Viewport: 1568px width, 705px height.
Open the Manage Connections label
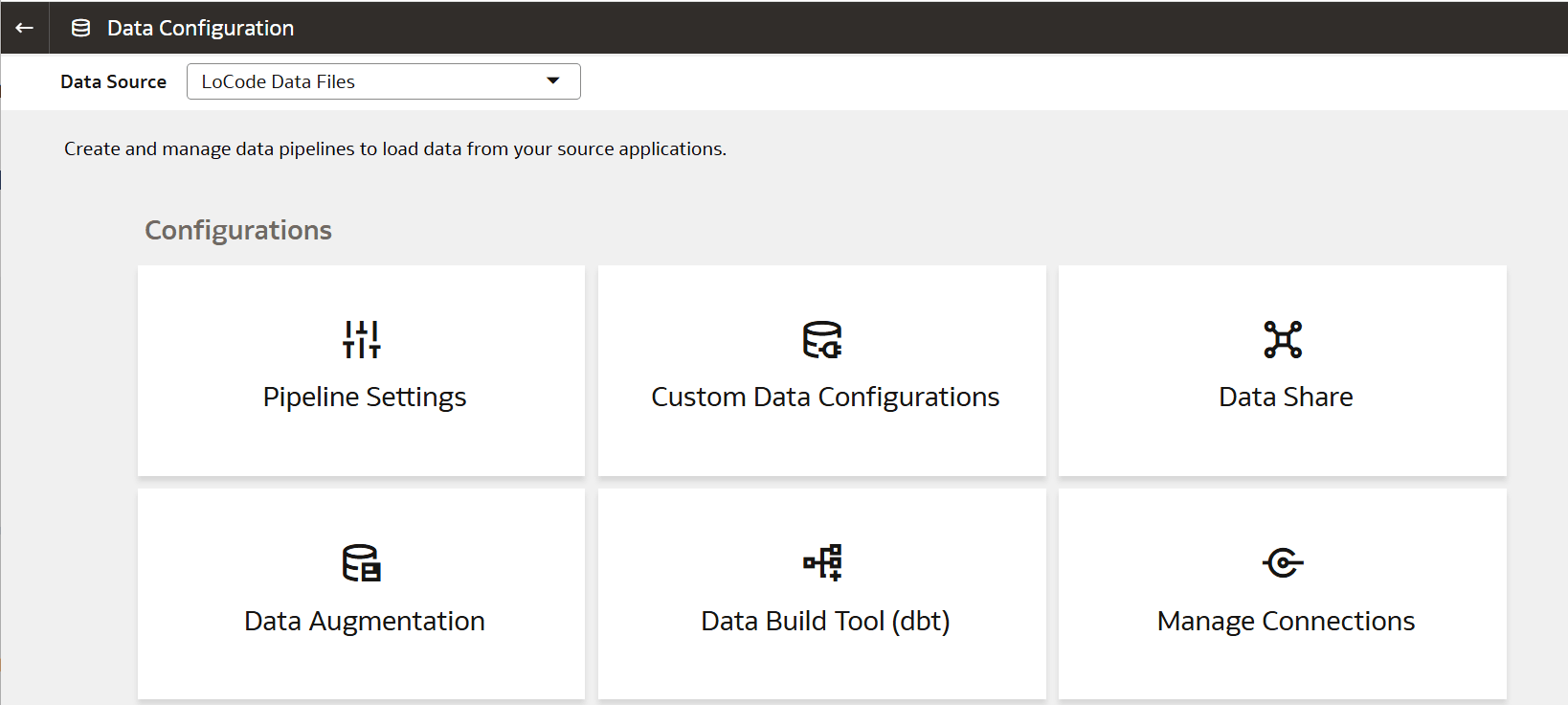1286,621
